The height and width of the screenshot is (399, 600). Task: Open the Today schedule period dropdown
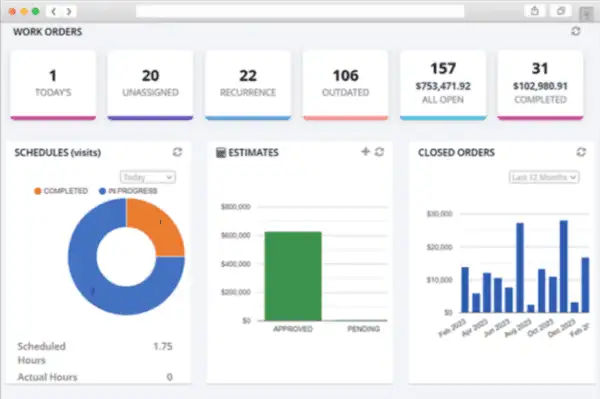click(x=148, y=177)
